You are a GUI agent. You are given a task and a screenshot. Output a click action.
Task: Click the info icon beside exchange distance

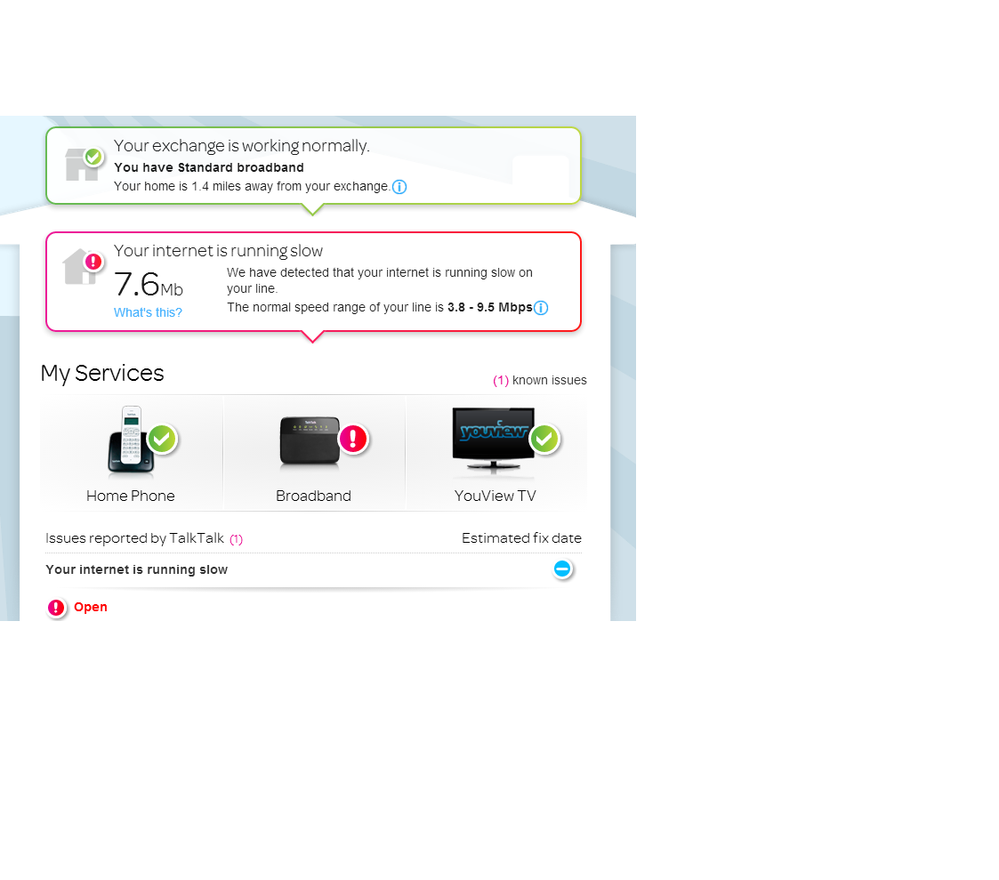click(399, 187)
